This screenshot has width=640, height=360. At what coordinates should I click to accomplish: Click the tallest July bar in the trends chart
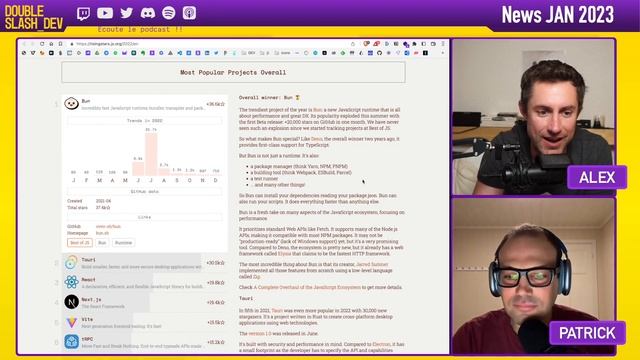point(151,154)
